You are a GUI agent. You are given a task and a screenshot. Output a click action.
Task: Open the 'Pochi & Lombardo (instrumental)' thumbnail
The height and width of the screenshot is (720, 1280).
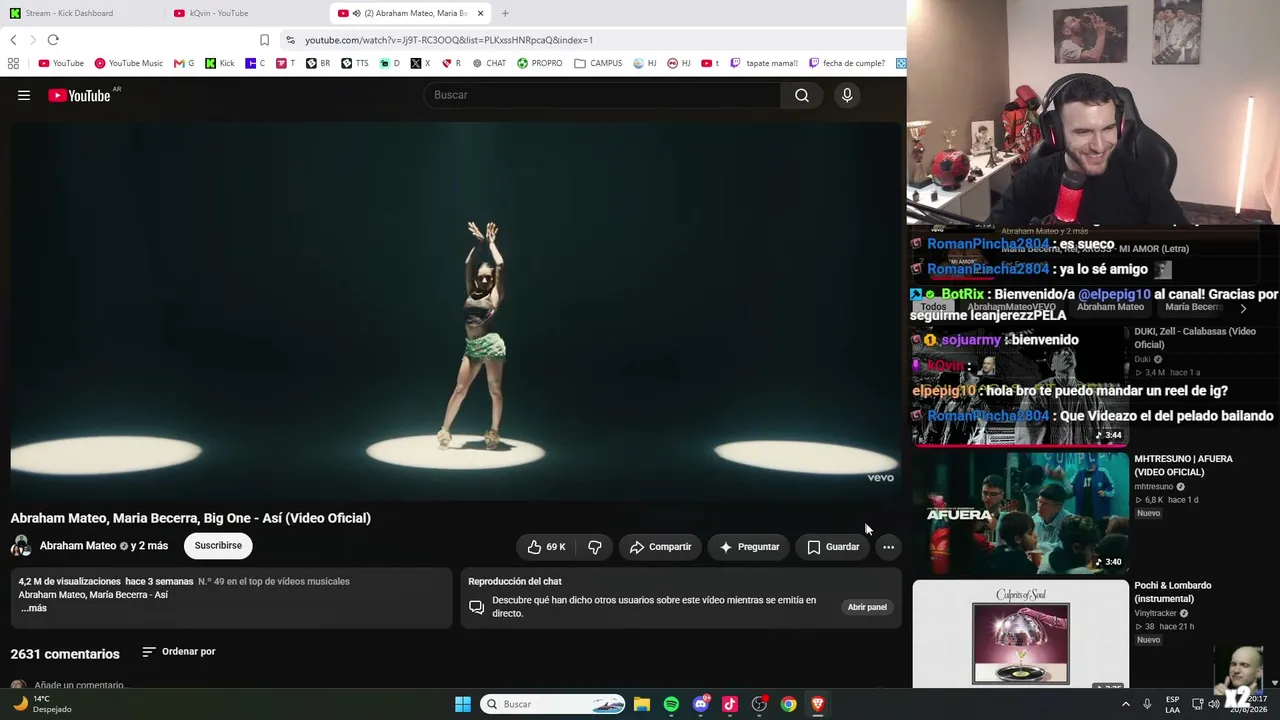[1020, 634]
